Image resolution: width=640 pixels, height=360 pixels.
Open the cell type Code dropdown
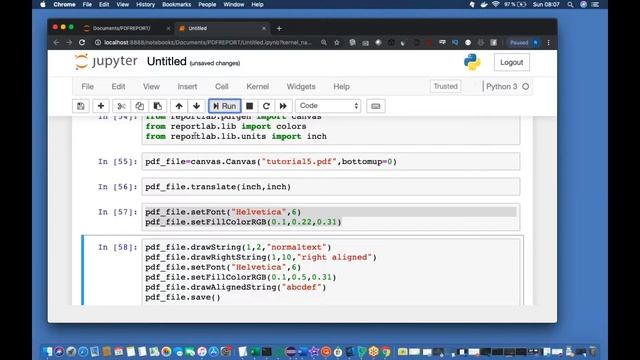click(328, 106)
